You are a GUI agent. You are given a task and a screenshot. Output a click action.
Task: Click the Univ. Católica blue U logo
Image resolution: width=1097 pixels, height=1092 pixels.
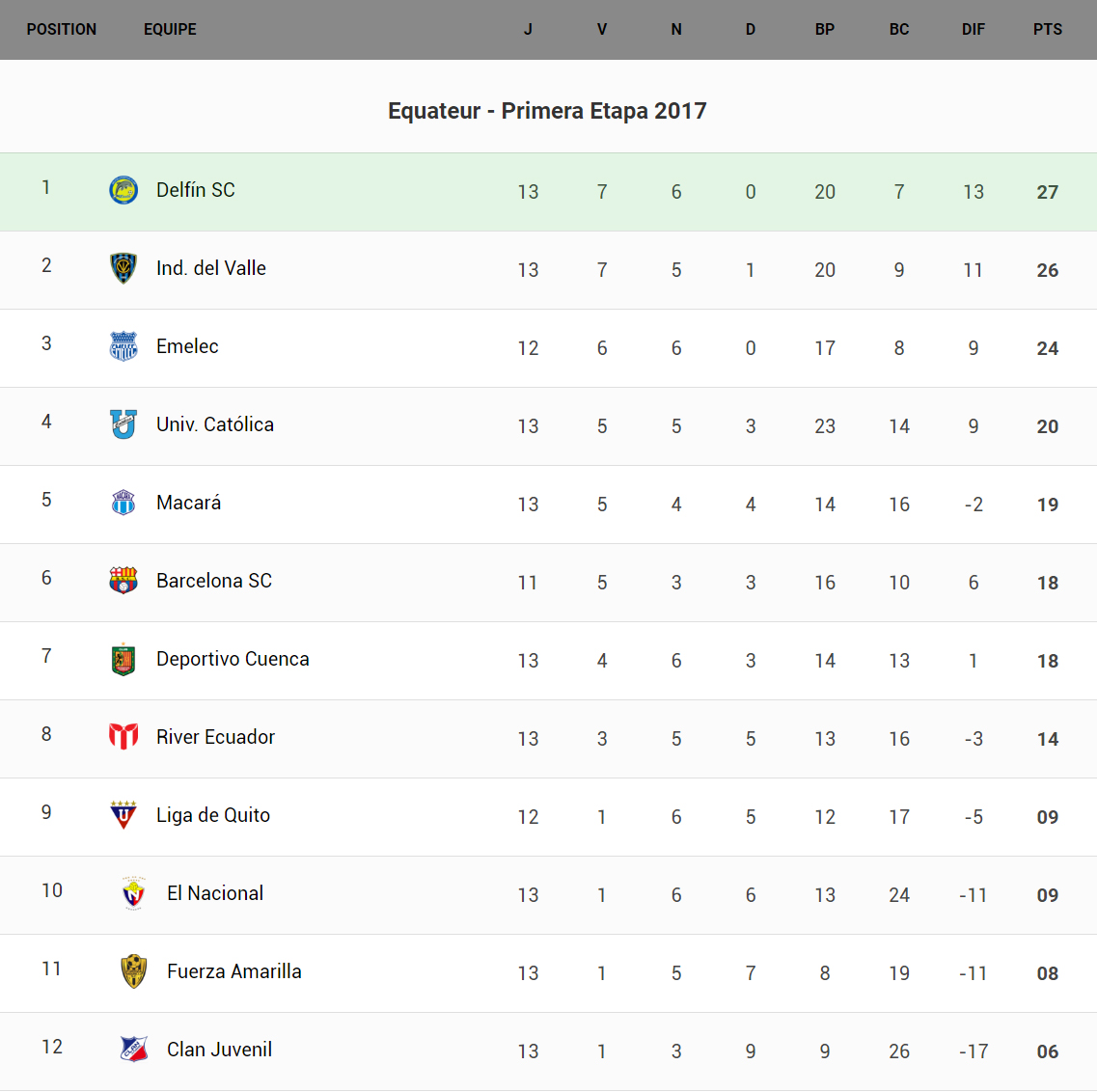123,424
